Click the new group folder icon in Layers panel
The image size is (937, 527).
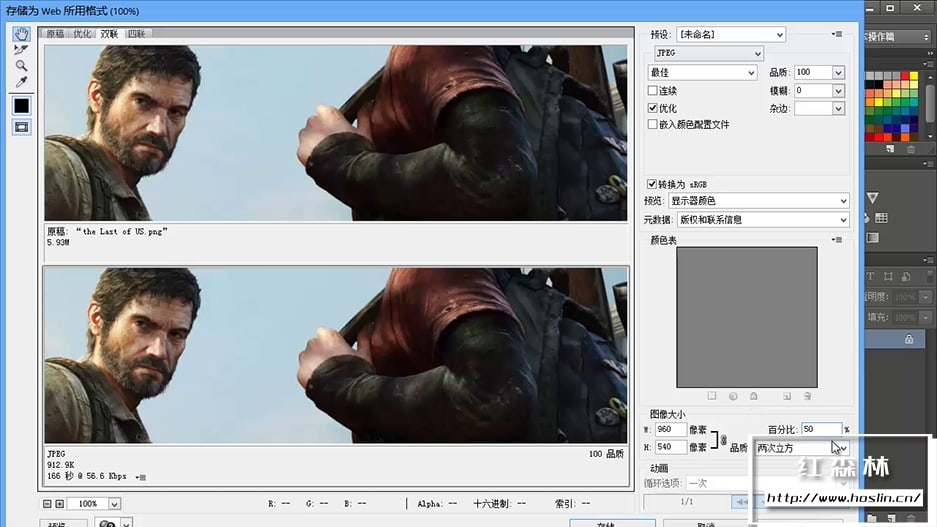pyautogui.click(x=872, y=518)
